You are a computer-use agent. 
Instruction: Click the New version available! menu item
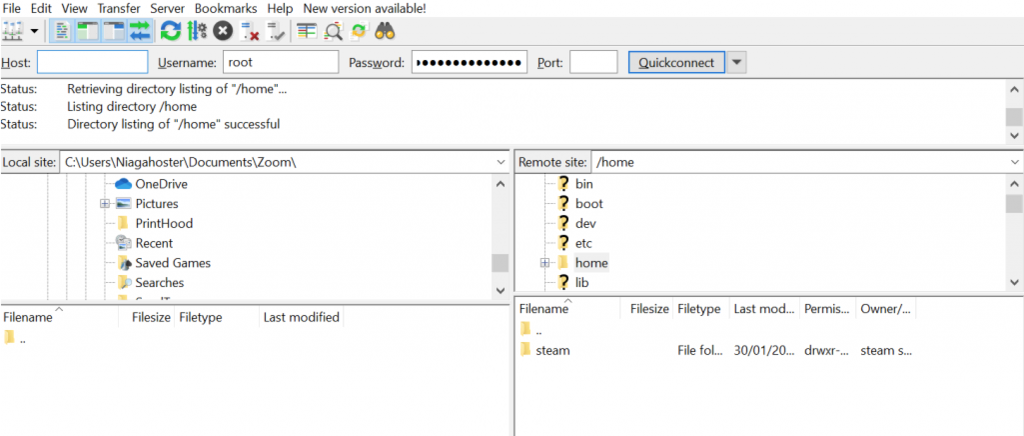365,8
